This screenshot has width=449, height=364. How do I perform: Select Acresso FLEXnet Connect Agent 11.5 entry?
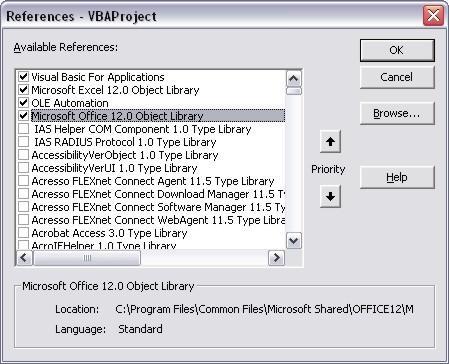pos(153,181)
